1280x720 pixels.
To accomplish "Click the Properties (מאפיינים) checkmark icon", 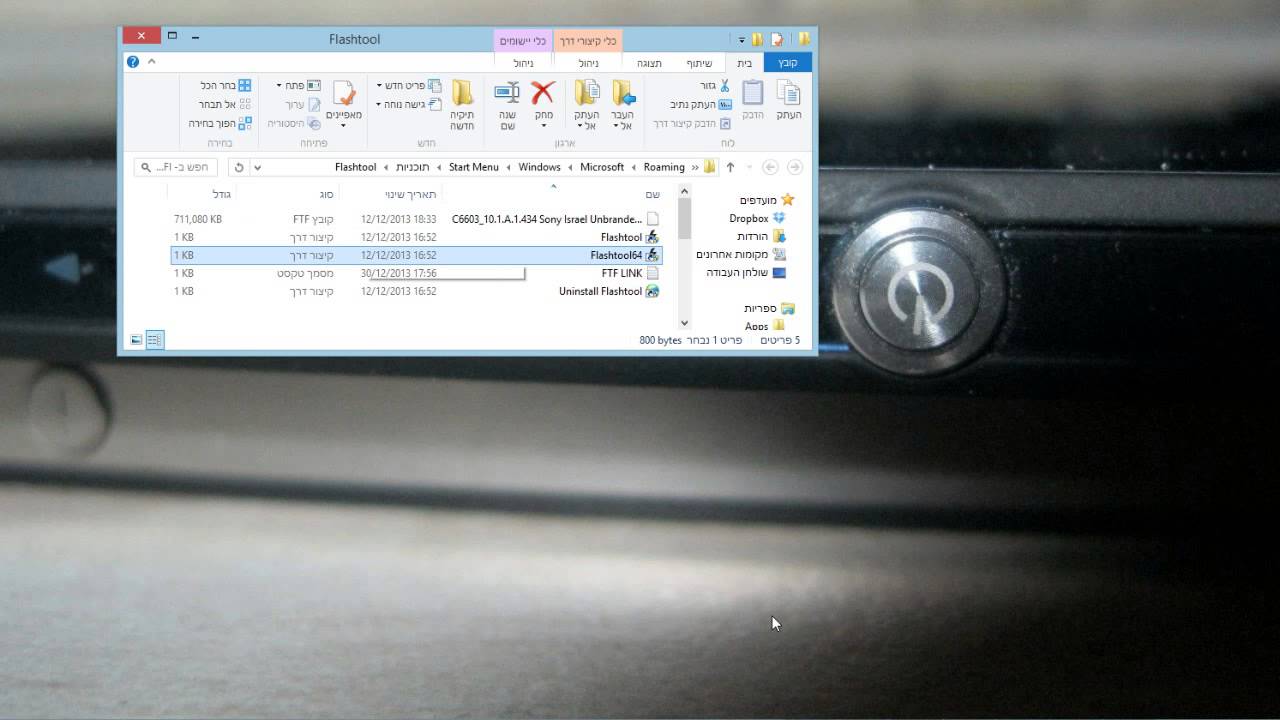I will 344,94.
